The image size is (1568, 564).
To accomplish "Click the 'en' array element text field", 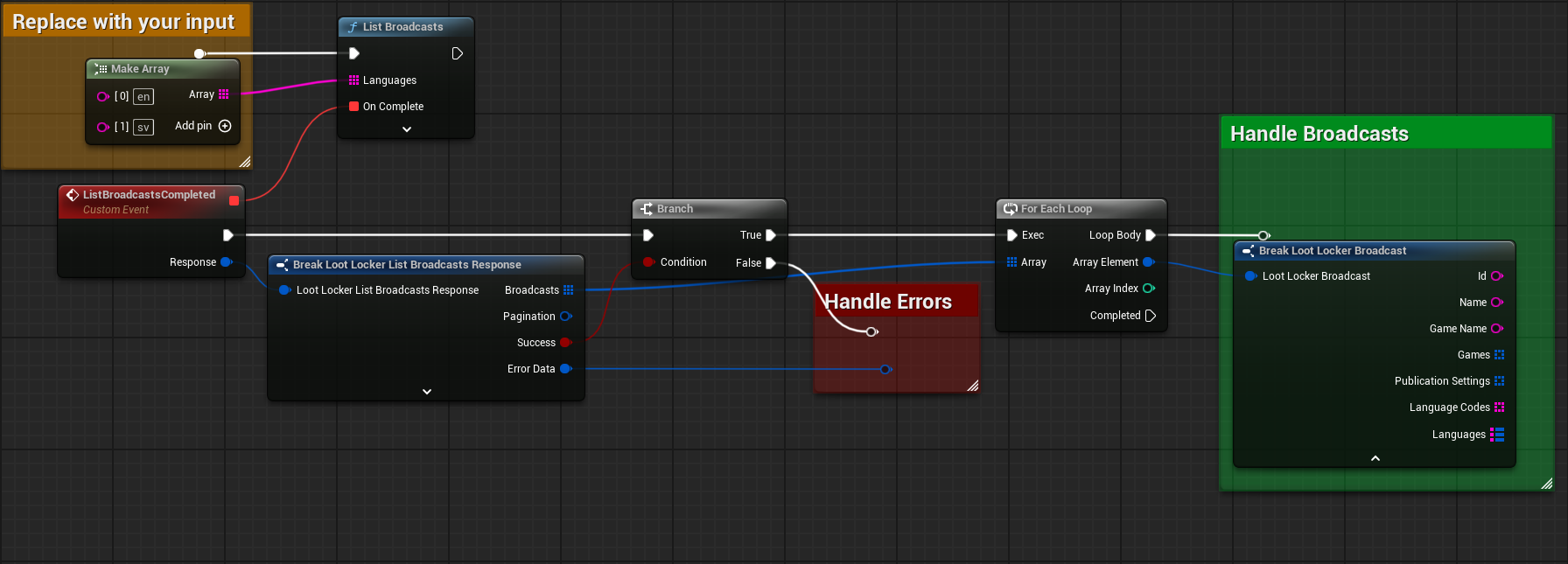I will click(143, 97).
